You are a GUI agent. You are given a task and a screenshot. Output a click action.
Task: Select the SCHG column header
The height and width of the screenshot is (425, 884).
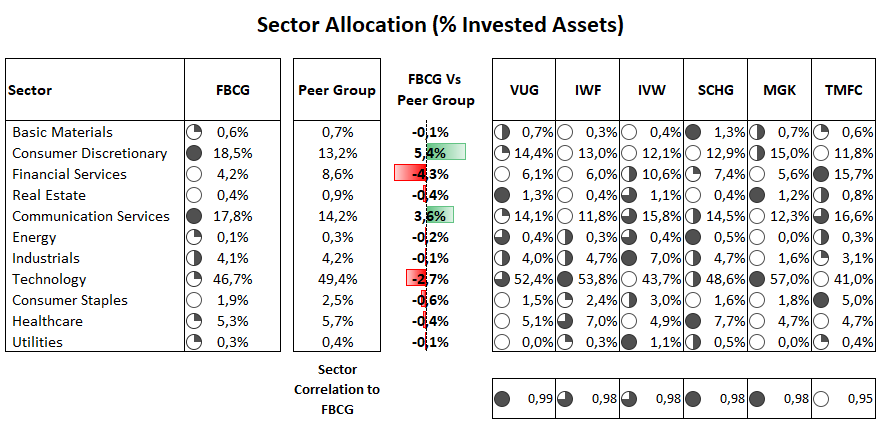coord(715,90)
